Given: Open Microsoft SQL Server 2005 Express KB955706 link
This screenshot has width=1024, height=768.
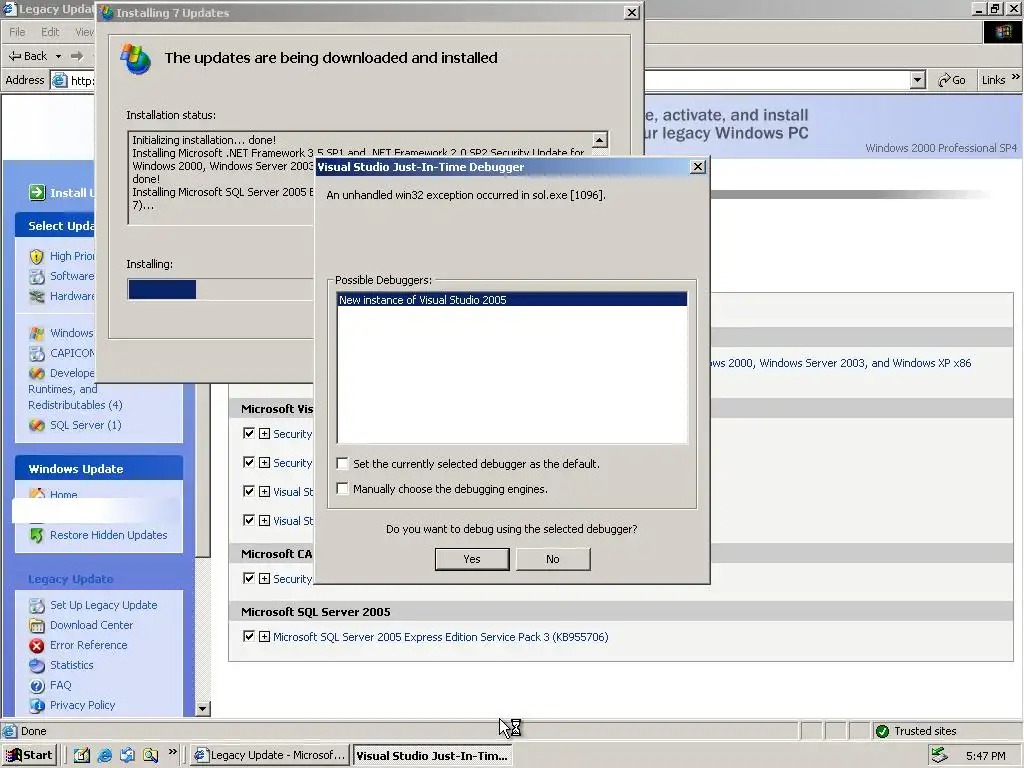Looking at the screenshot, I should pos(441,637).
